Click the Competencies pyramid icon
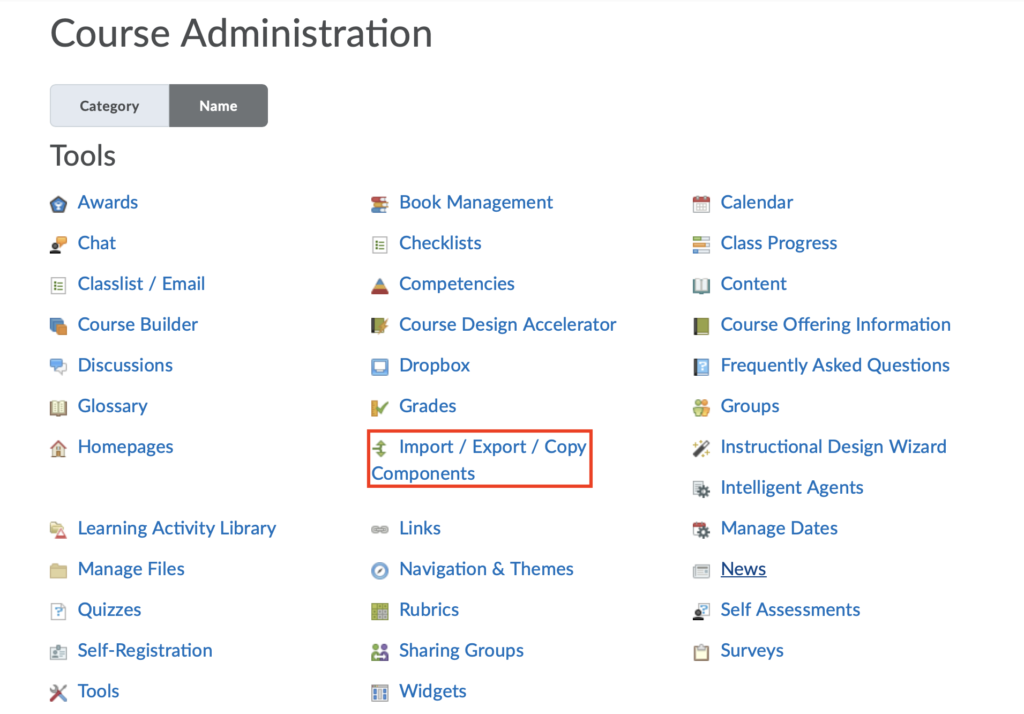This screenshot has width=1024, height=714. pyautogui.click(x=379, y=285)
